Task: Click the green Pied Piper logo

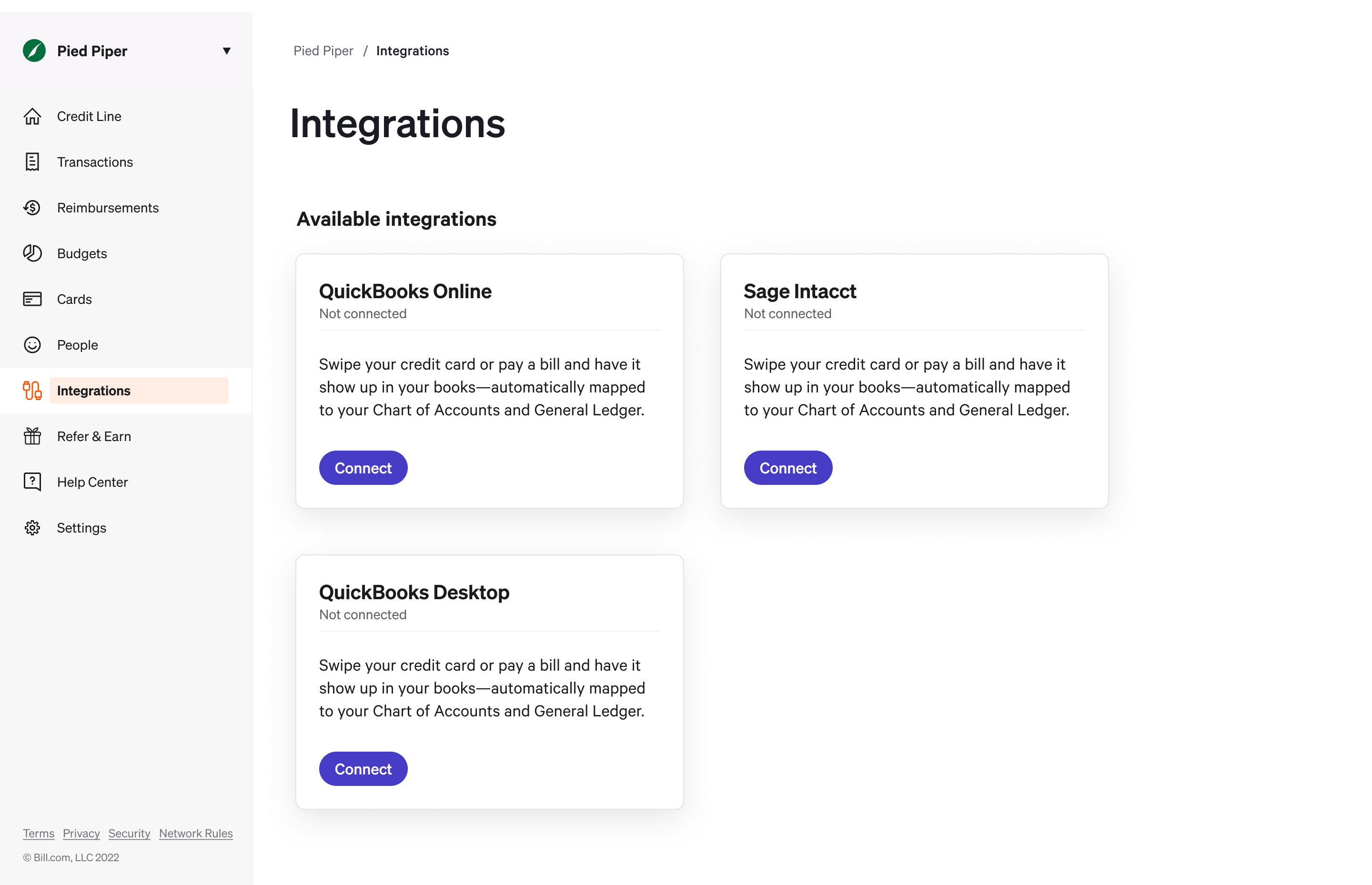Action: coord(34,50)
